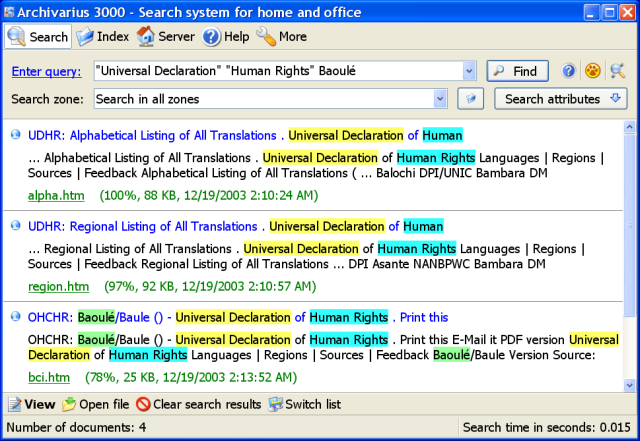Click the Search time in seconds status

click(x=547, y=428)
